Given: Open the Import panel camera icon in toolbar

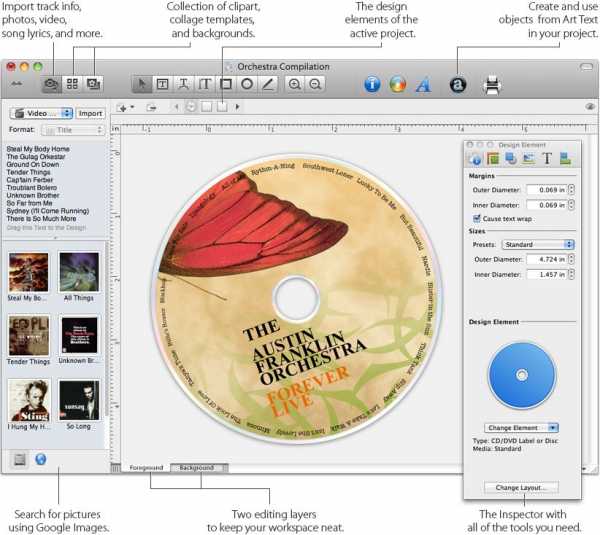Looking at the screenshot, I should (x=51, y=84).
